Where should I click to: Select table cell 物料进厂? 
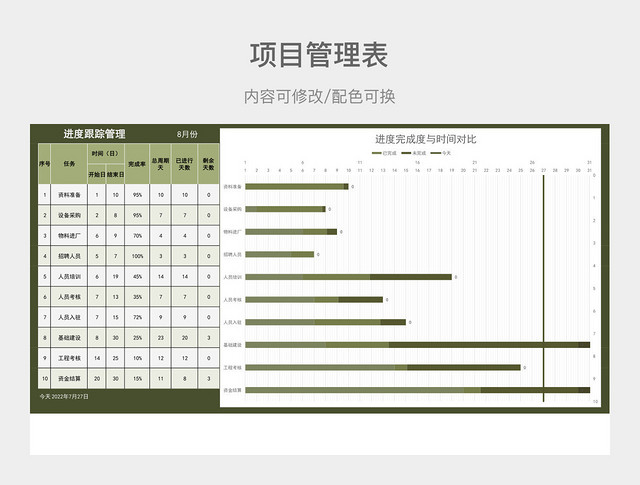[x=69, y=236]
